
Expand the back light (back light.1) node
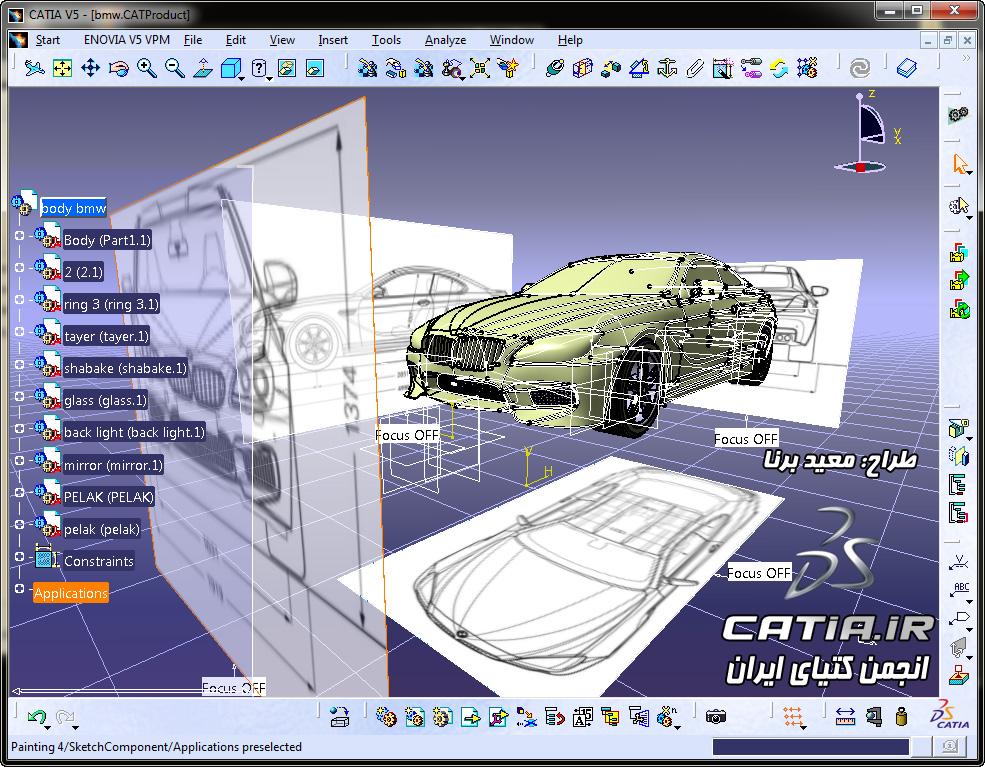click(x=19, y=428)
